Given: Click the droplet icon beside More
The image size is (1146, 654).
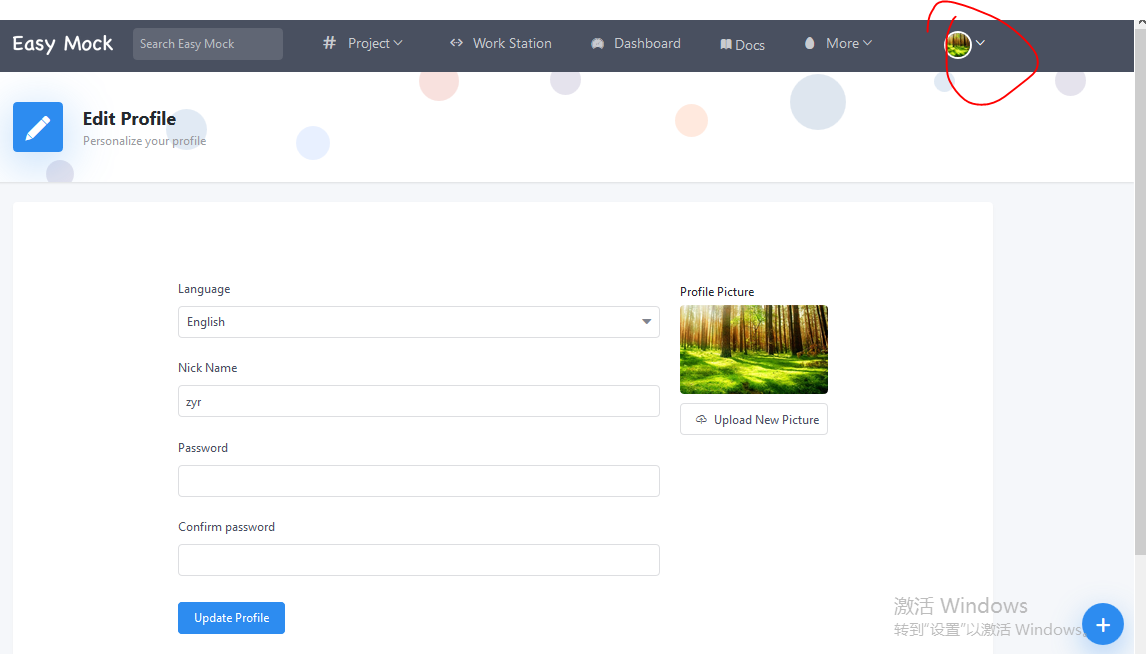Looking at the screenshot, I should (810, 42).
